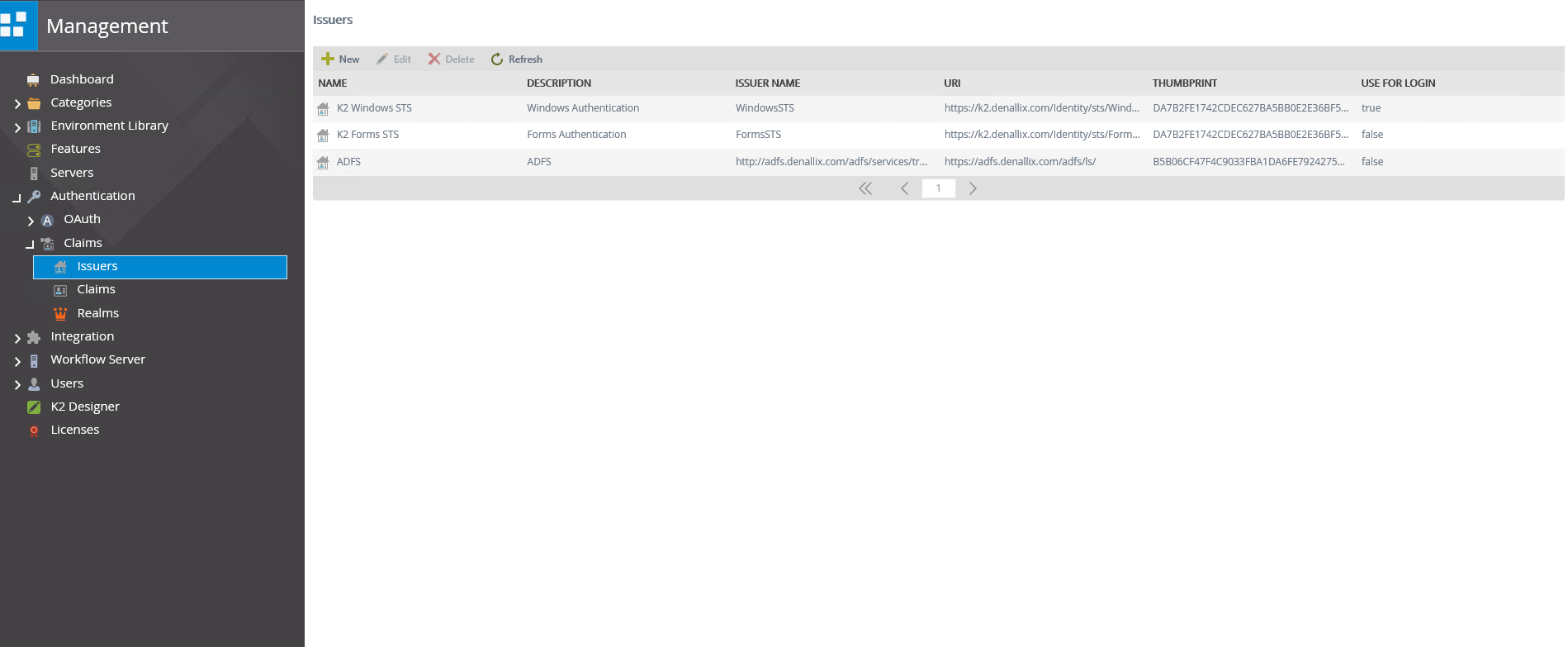The height and width of the screenshot is (647, 1568).
Task: Open the Dashboard tree item
Action: tap(82, 79)
